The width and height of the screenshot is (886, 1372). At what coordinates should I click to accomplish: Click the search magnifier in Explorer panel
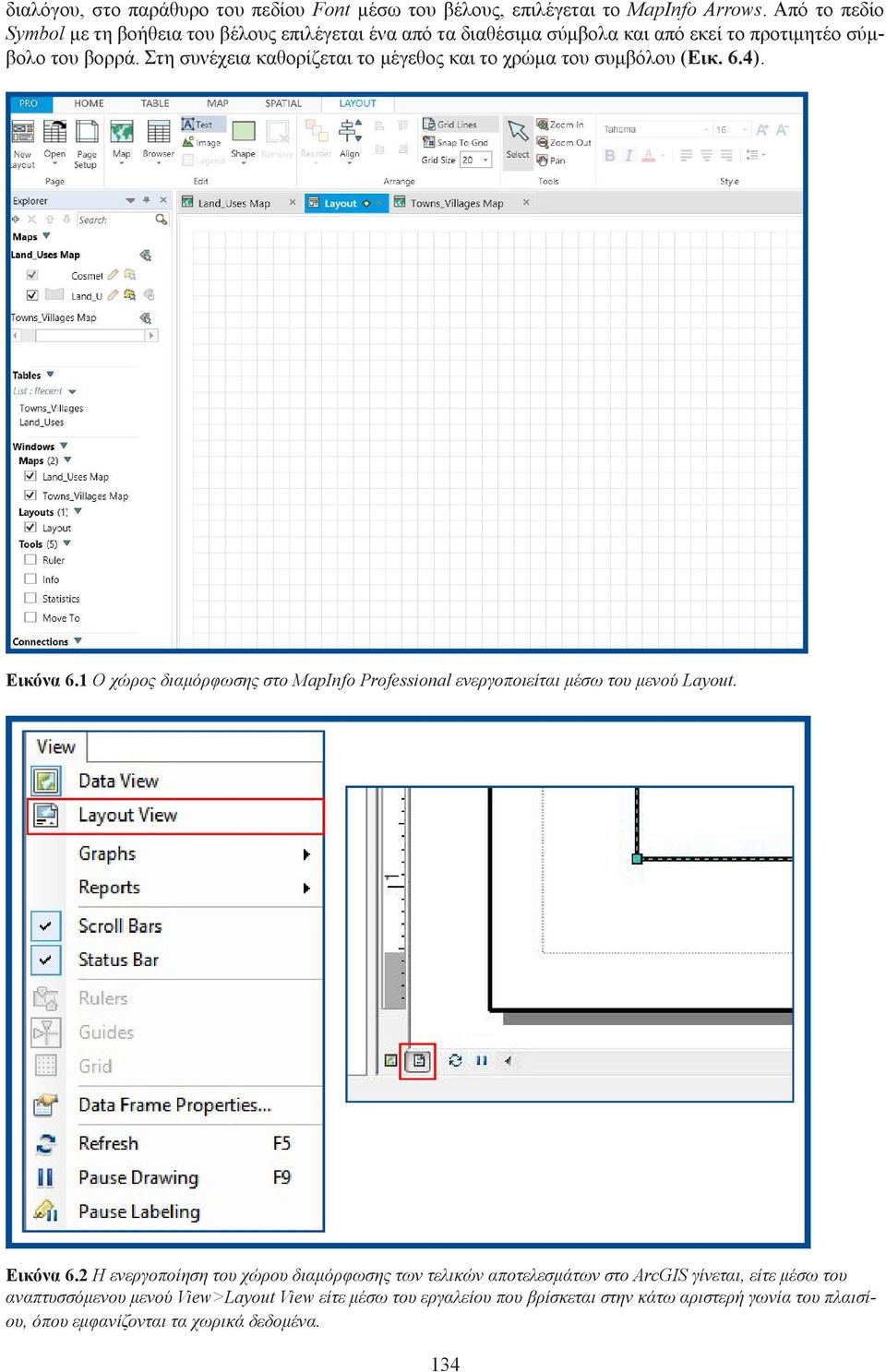pos(161,220)
